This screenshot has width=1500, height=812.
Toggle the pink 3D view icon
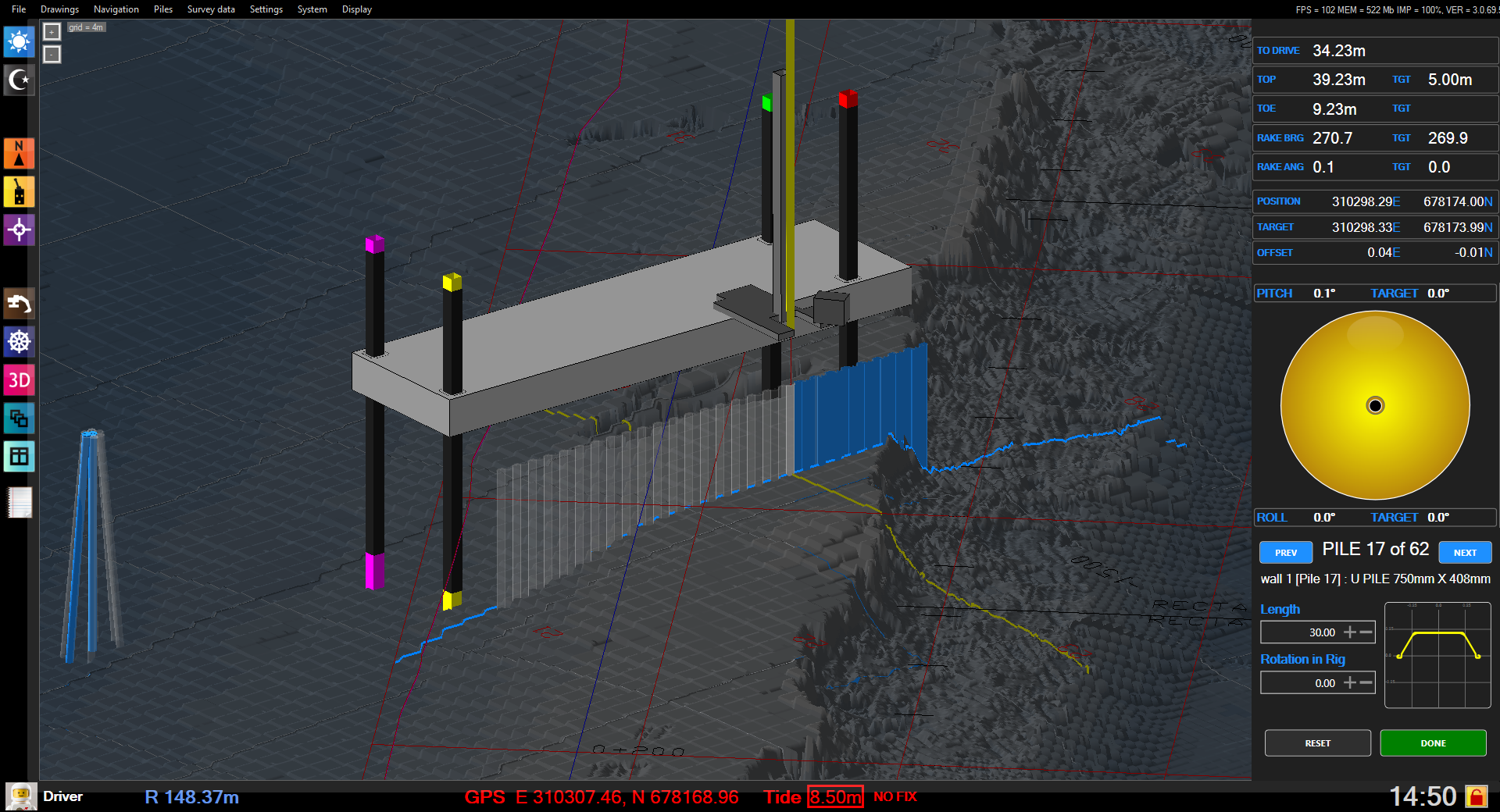[x=19, y=380]
